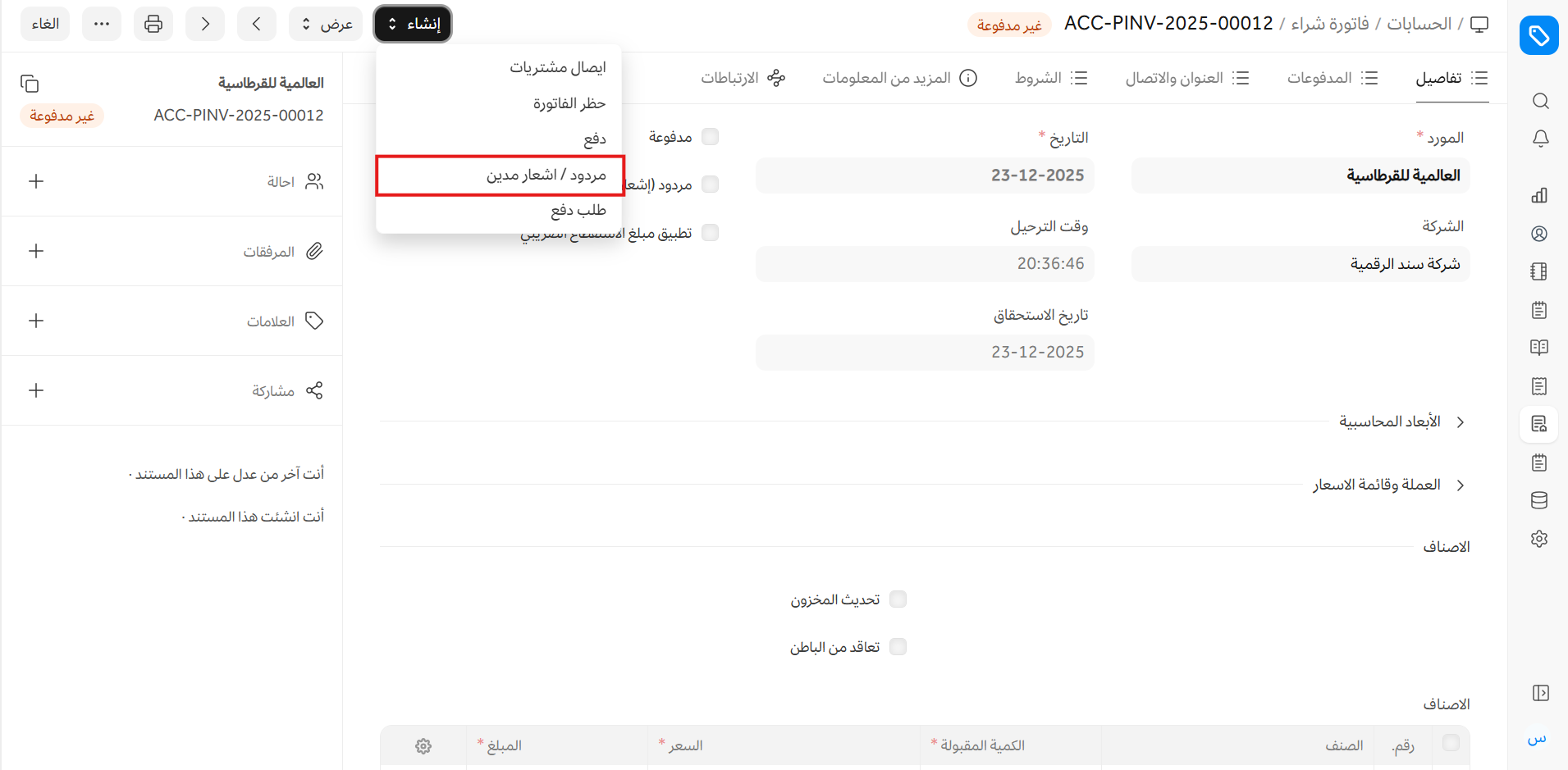Add a tag using the plus icon

36,321
